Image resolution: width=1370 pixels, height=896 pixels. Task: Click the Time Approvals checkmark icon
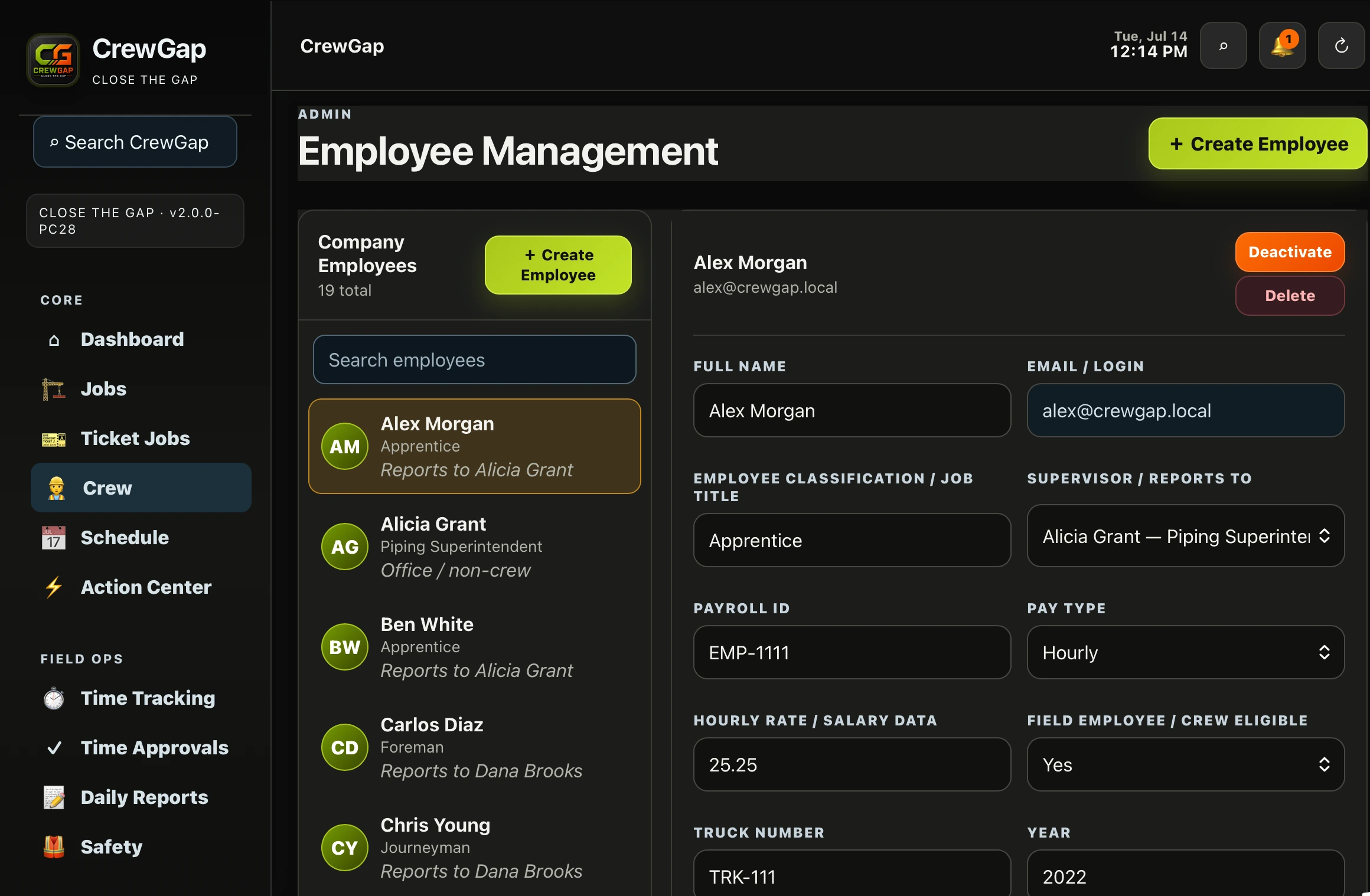click(x=54, y=748)
